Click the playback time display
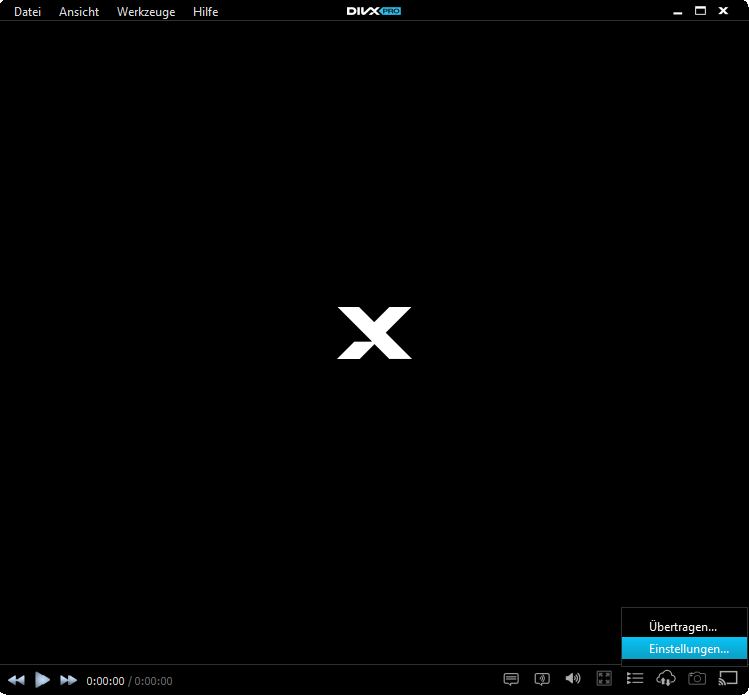 [x=129, y=681]
